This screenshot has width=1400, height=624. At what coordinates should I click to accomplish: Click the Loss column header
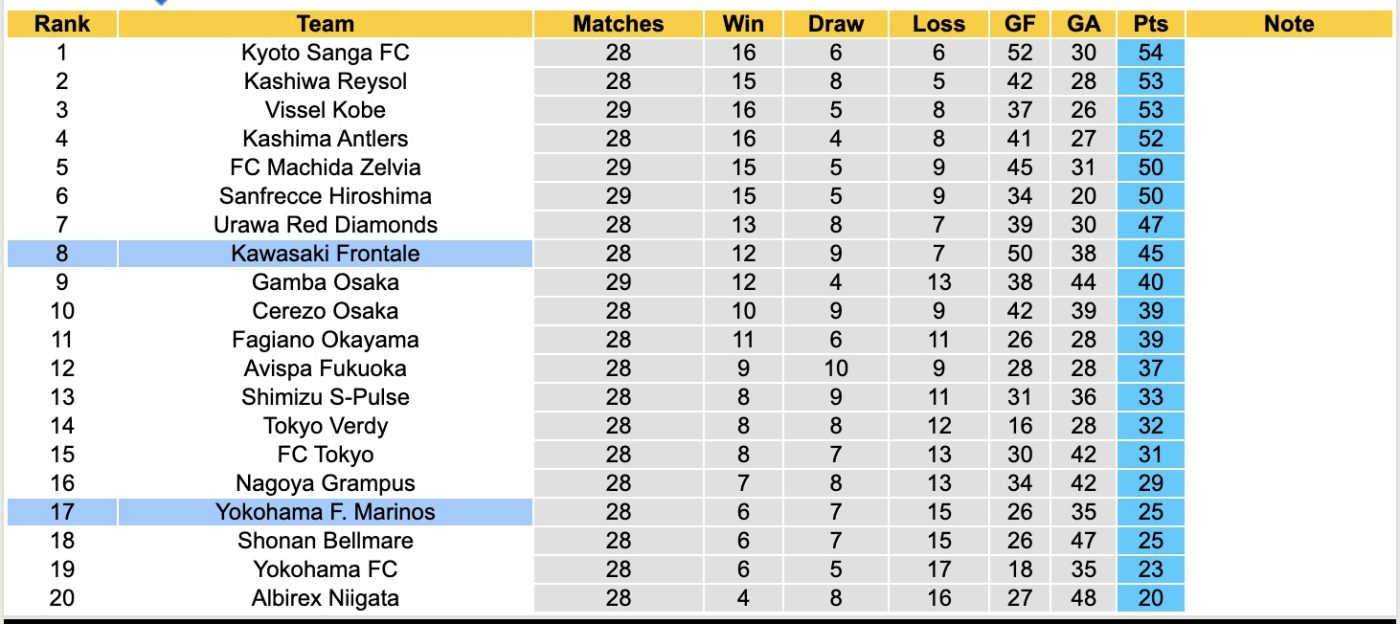[x=939, y=24]
